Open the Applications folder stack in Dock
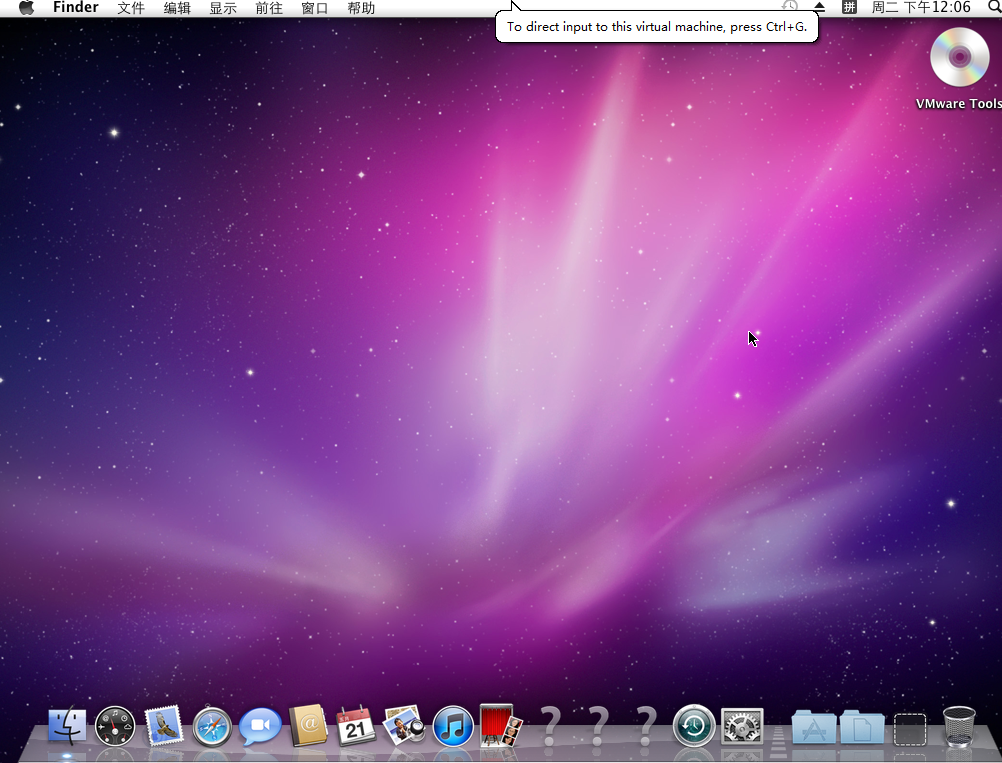This screenshot has width=1002, height=763. [x=813, y=727]
